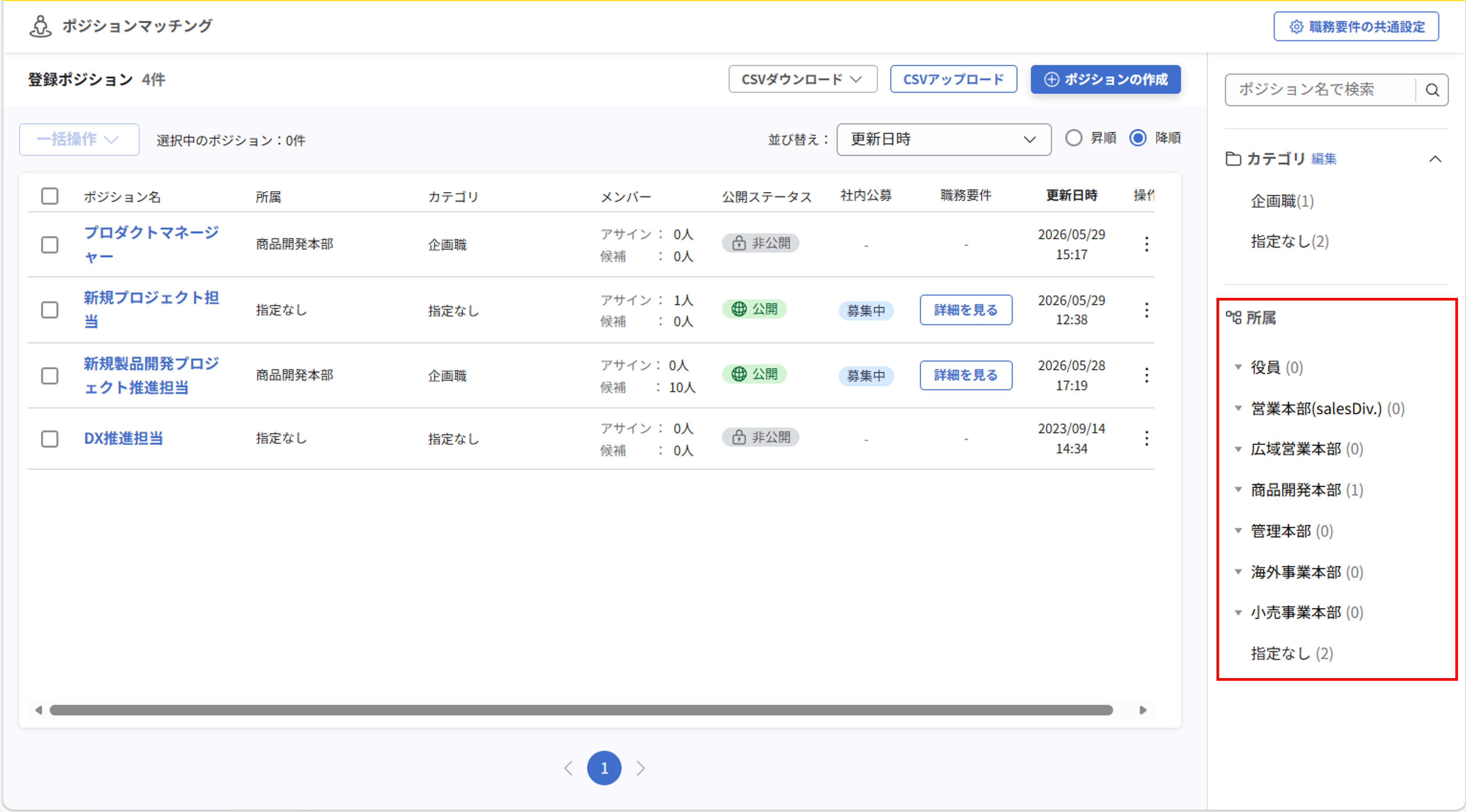Click 公開 globe badge in 新規製品開発プロジェクト推進担当 row

pyautogui.click(x=754, y=374)
